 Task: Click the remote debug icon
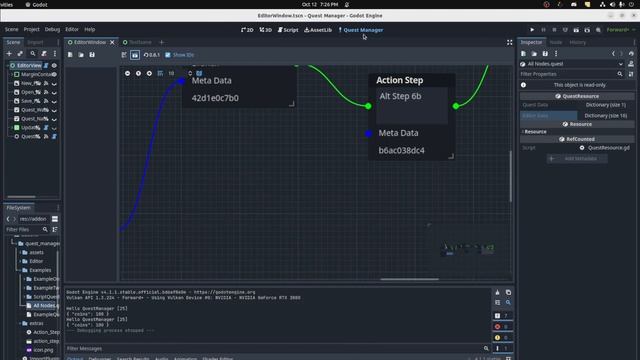[x=565, y=30]
